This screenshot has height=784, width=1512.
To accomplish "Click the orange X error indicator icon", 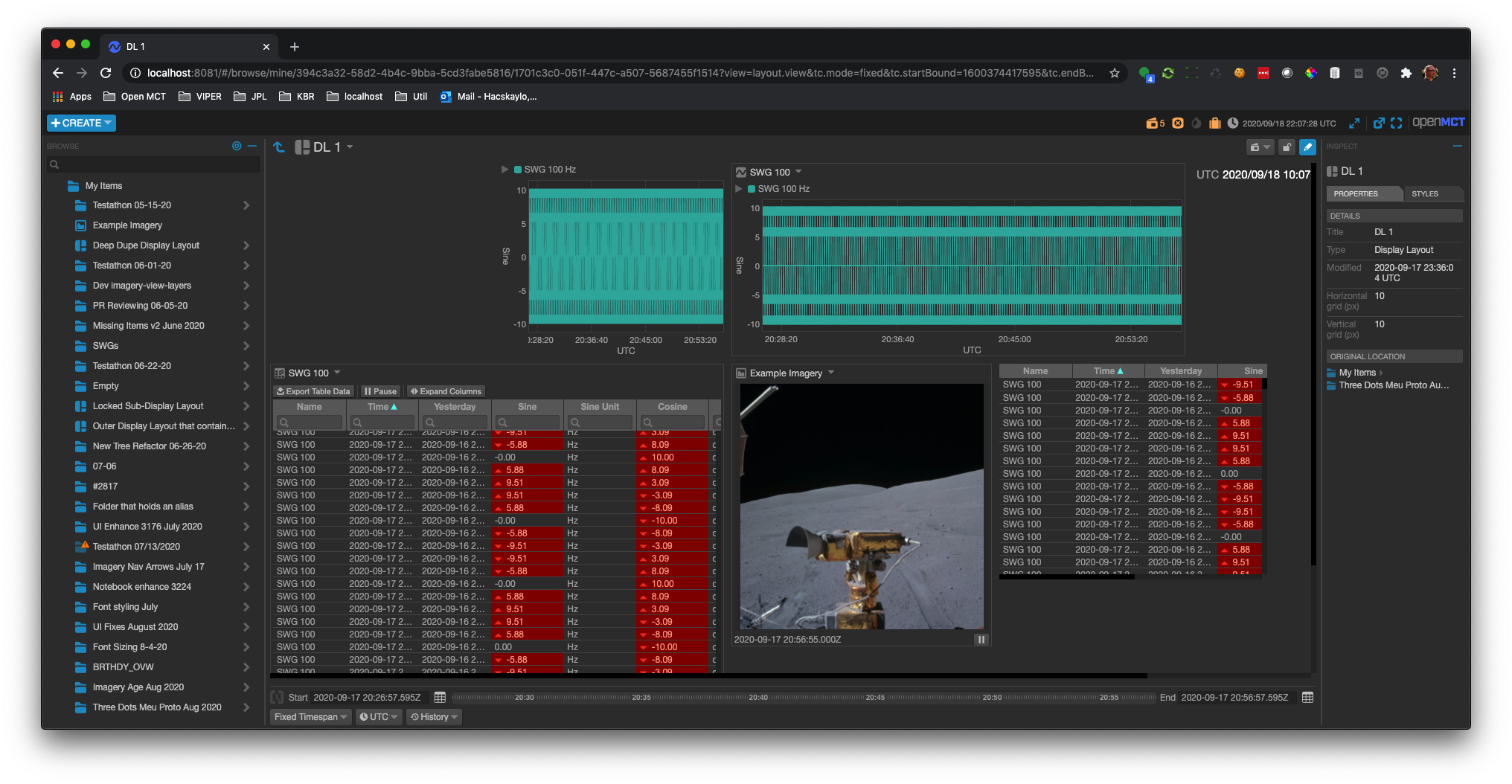I will [x=1178, y=123].
